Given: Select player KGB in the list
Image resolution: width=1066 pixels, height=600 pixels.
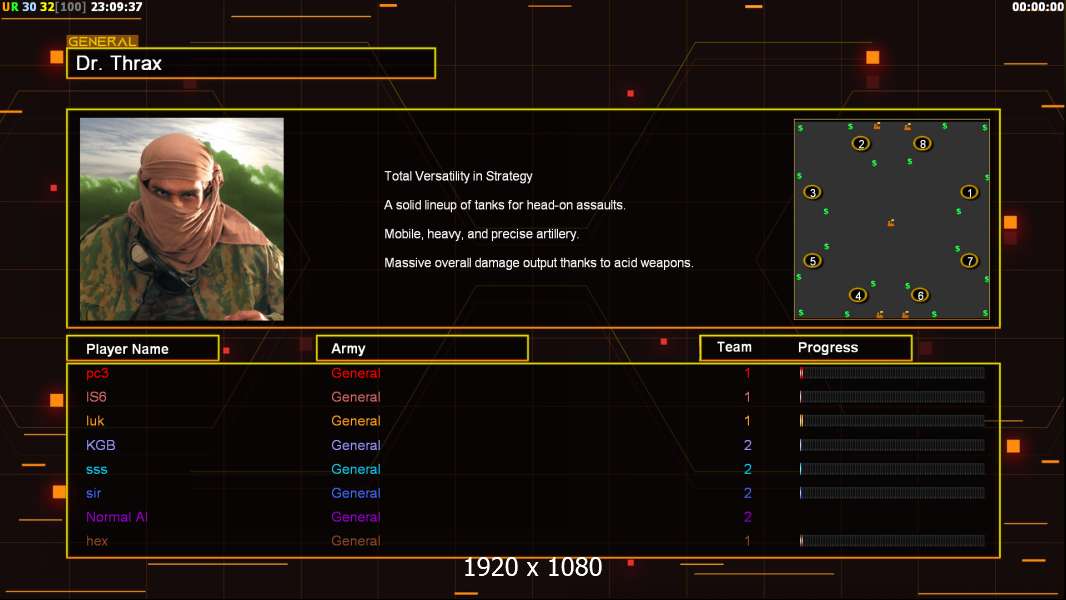Looking at the screenshot, I should [x=101, y=445].
